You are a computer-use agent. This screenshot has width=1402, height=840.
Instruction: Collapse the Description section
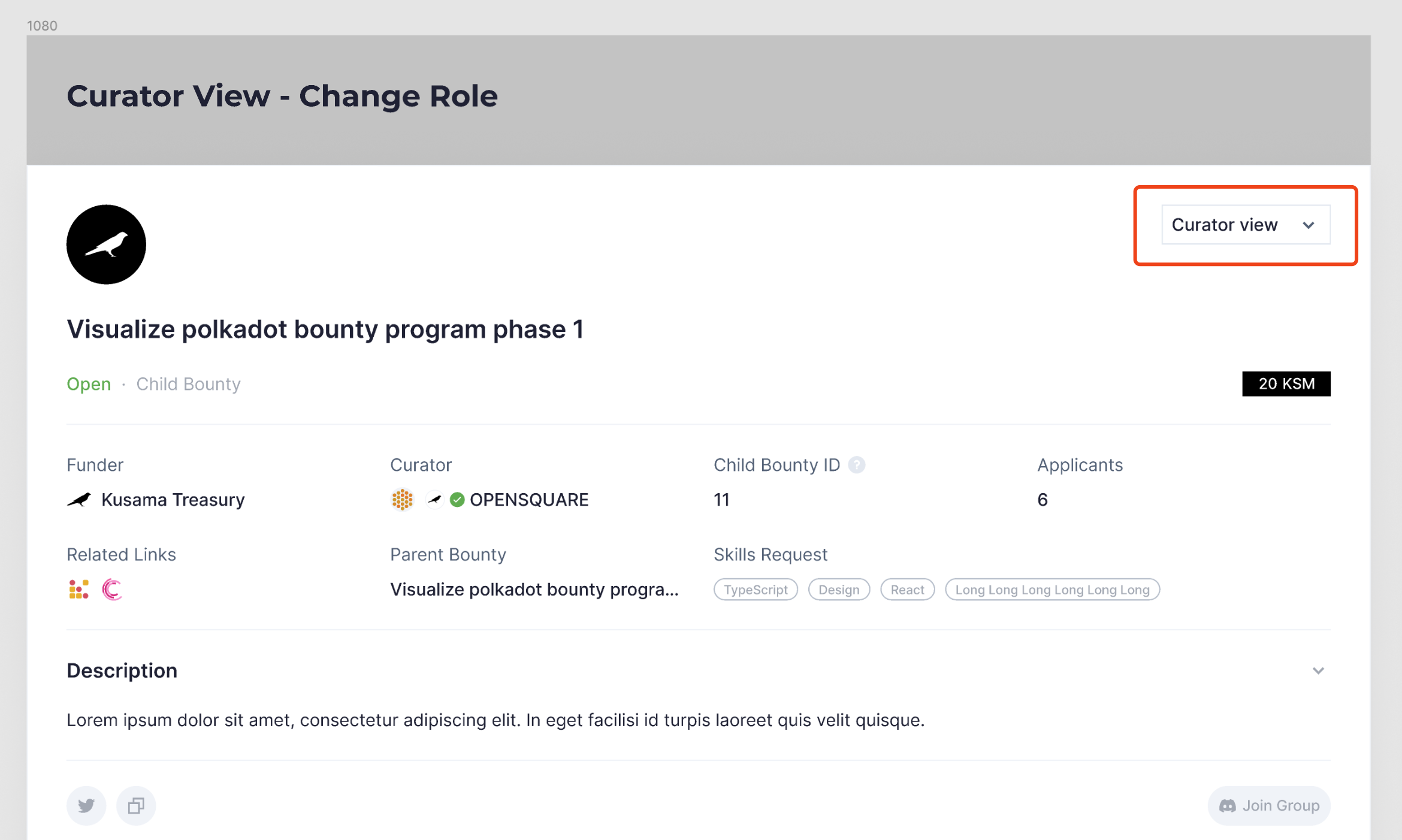[1318, 670]
